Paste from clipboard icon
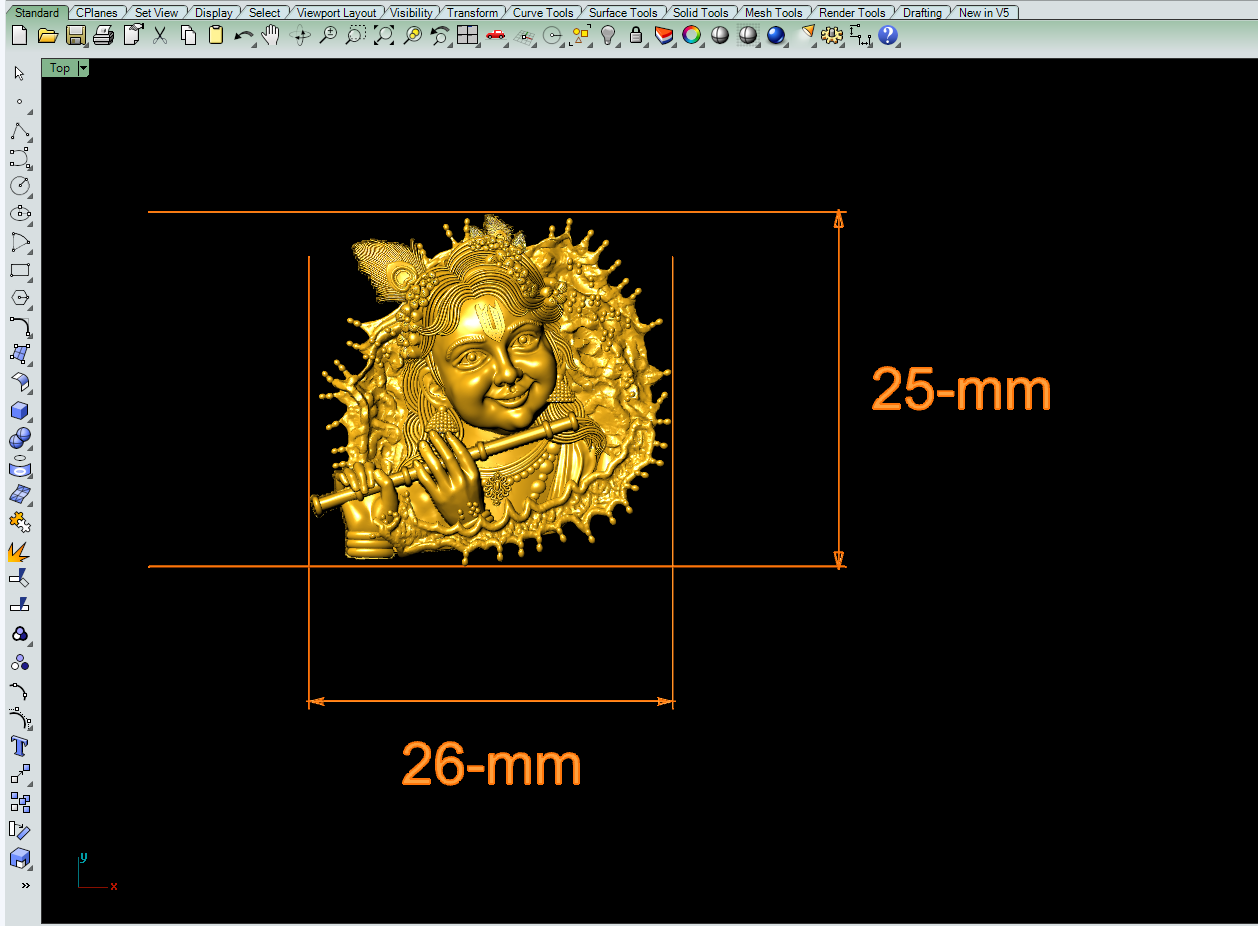1258x926 pixels. pyautogui.click(x=216, y=35)
